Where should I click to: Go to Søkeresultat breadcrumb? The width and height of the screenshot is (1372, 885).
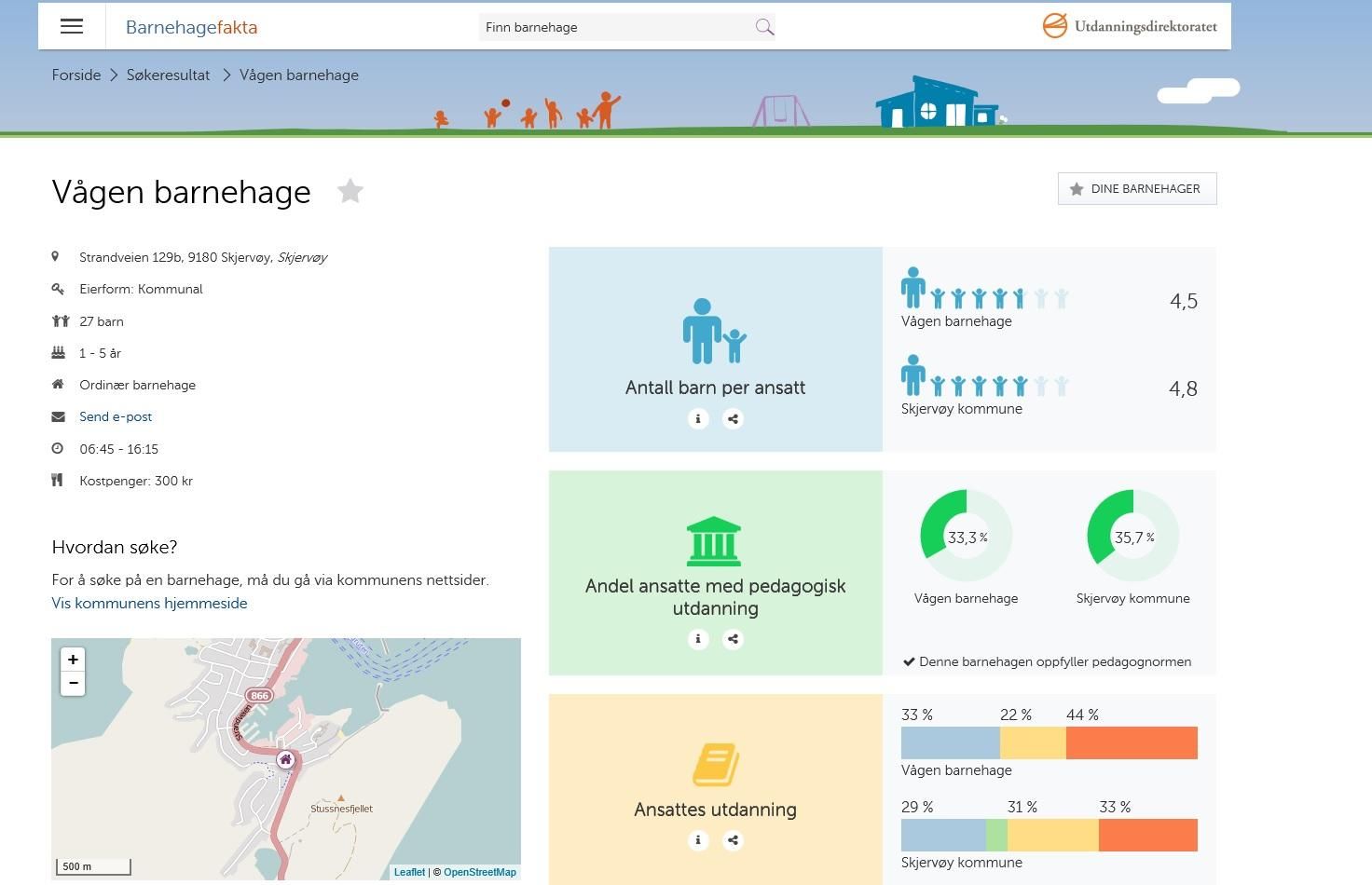(169, 75)
